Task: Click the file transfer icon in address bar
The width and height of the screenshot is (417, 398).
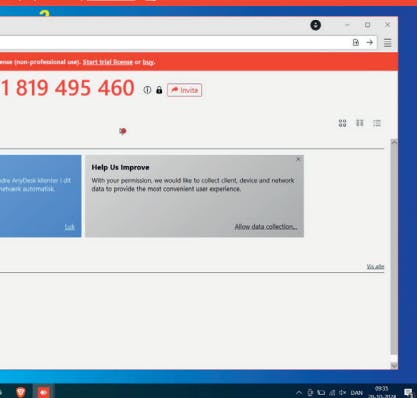Action: (356, 43)
